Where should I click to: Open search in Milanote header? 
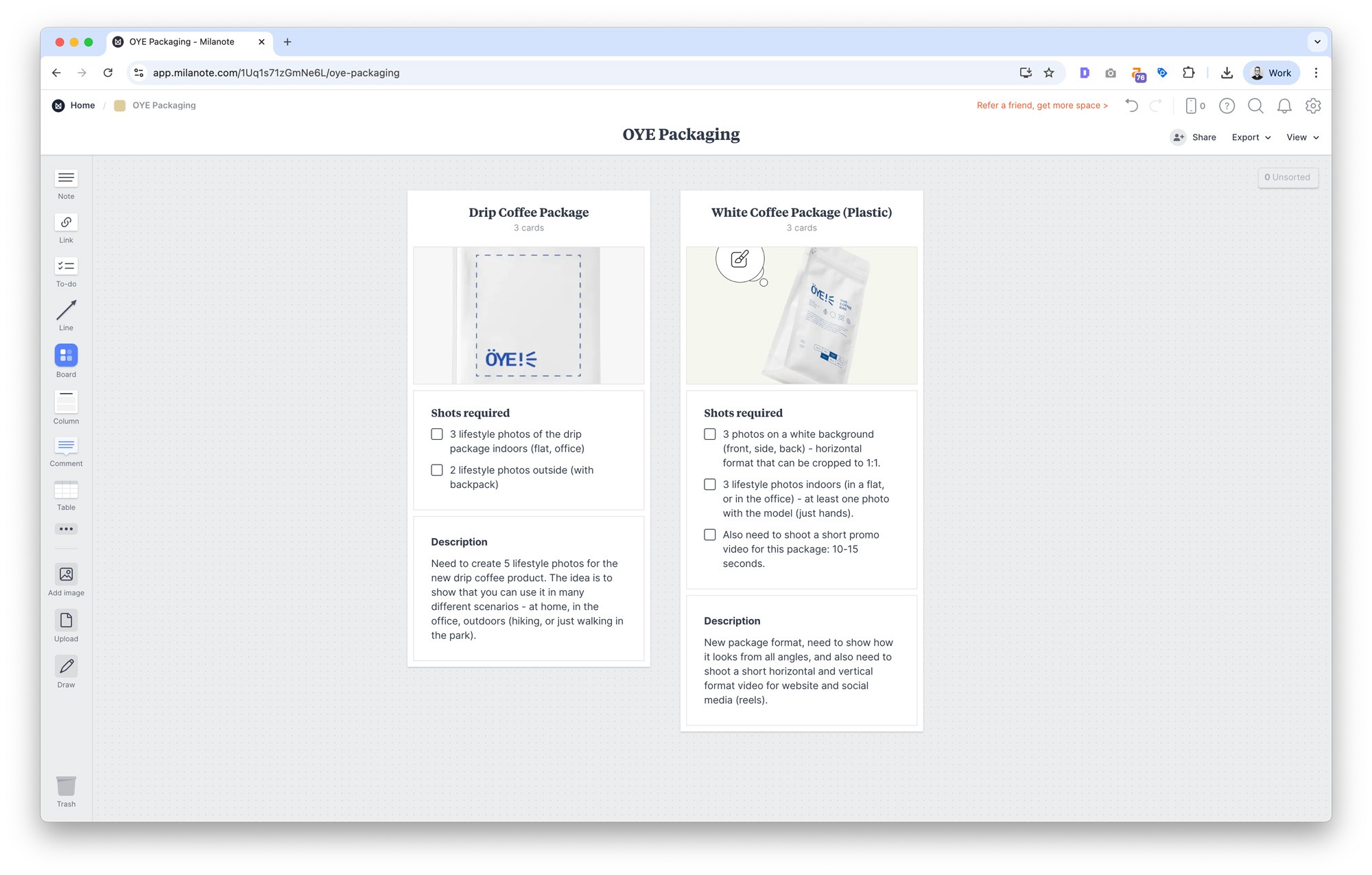[1255, 106]
